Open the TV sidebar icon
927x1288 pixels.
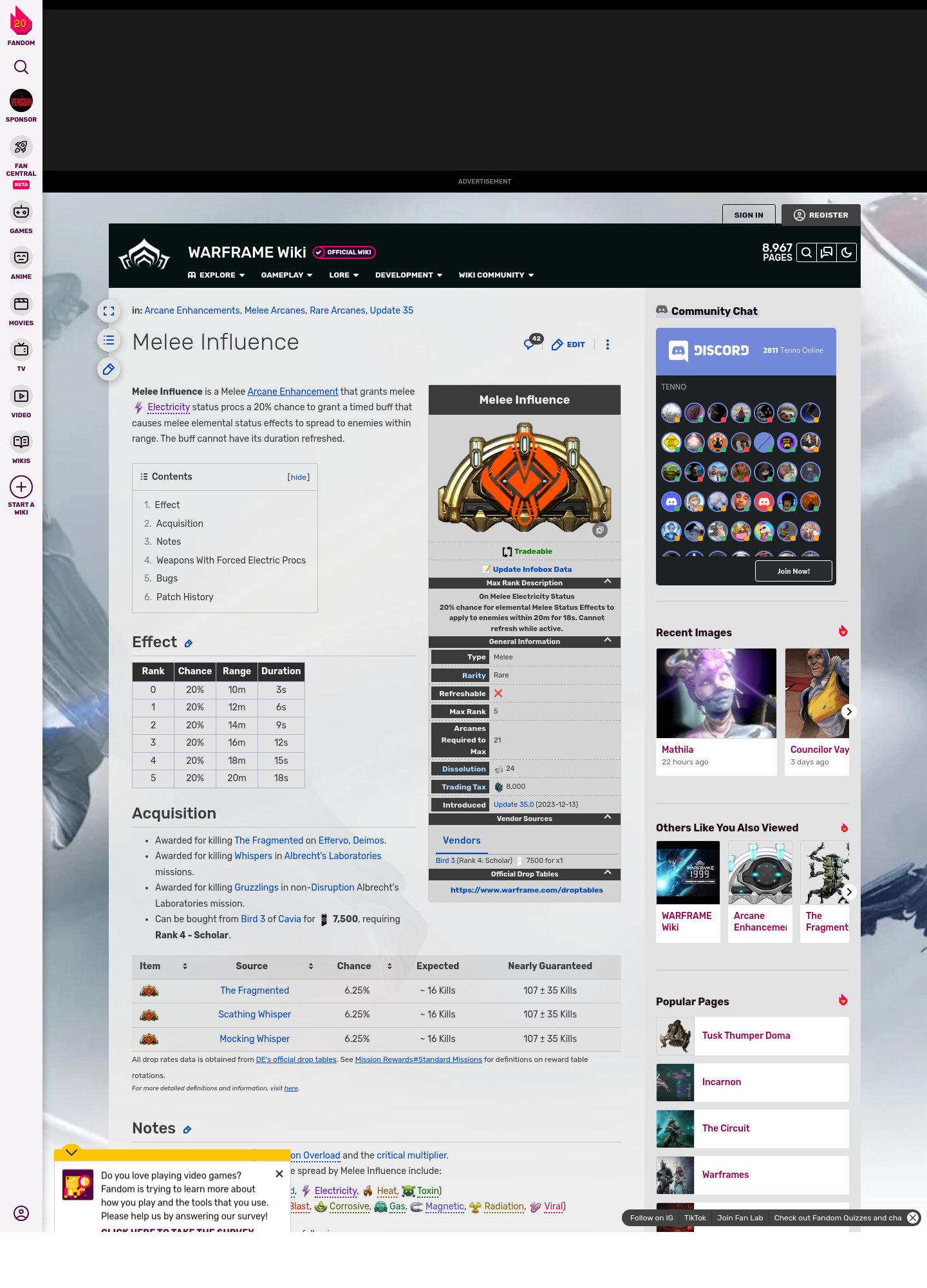[x=21, y=350]
